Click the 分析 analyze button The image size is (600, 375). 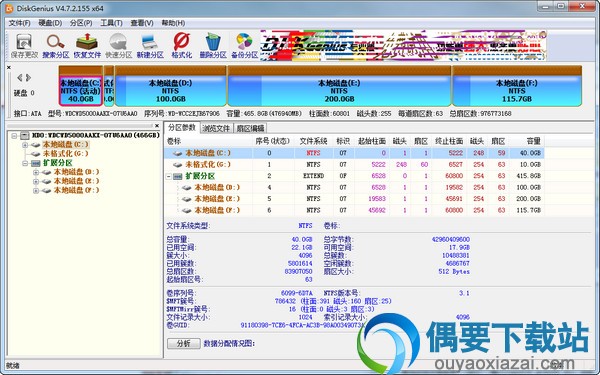(184, 343)
